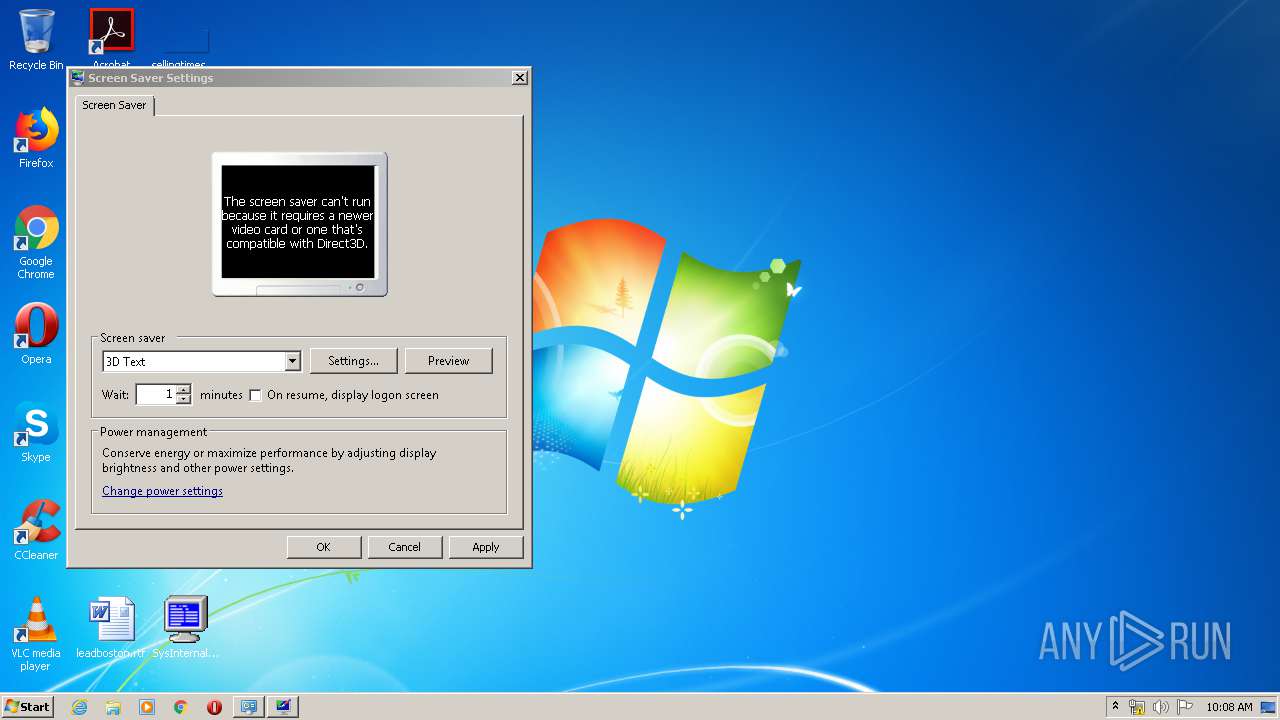The image size is (1280, 720).
Task: Switch to the Personalization taskbar window
Action: [x=249, y=707]
